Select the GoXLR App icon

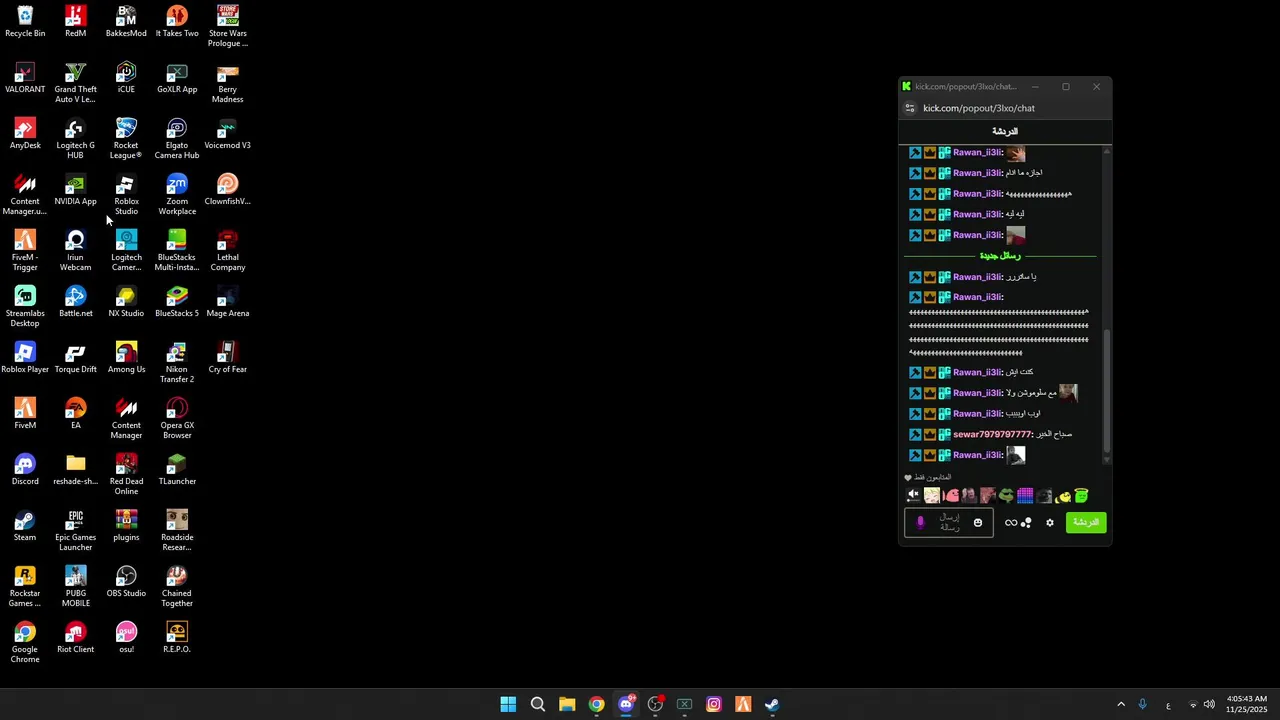[x=177, y=78]
